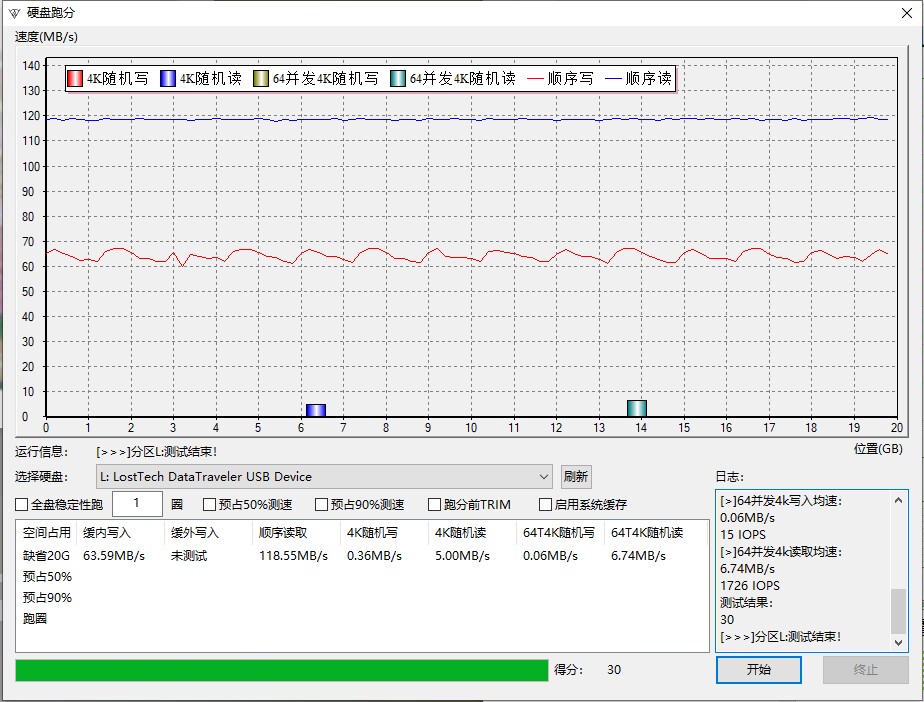Image resolution: width=924 pixels, height=702 pixels.
Task: Click the 缺省20G row label
Action: 46,556
